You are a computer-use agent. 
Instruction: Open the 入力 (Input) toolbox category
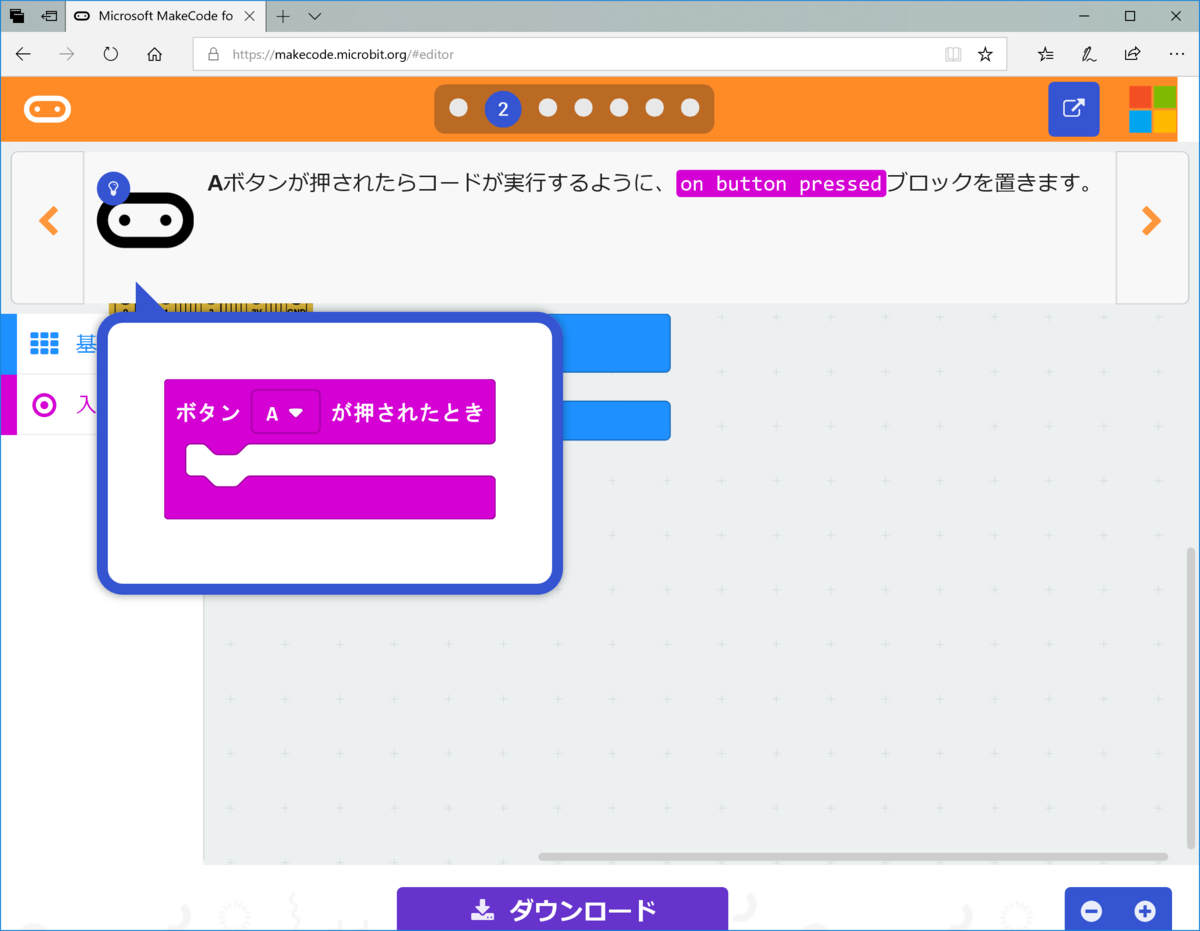[x=57, y=405]
